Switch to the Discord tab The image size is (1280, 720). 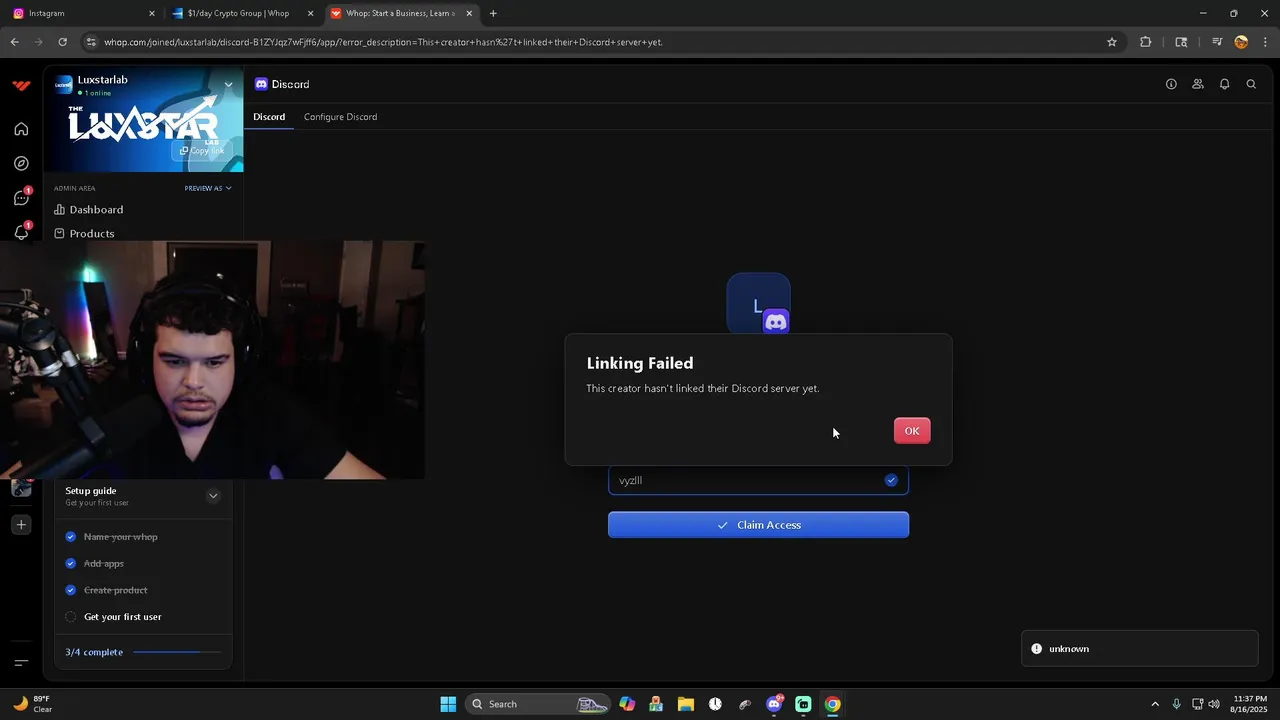point(269,117)
